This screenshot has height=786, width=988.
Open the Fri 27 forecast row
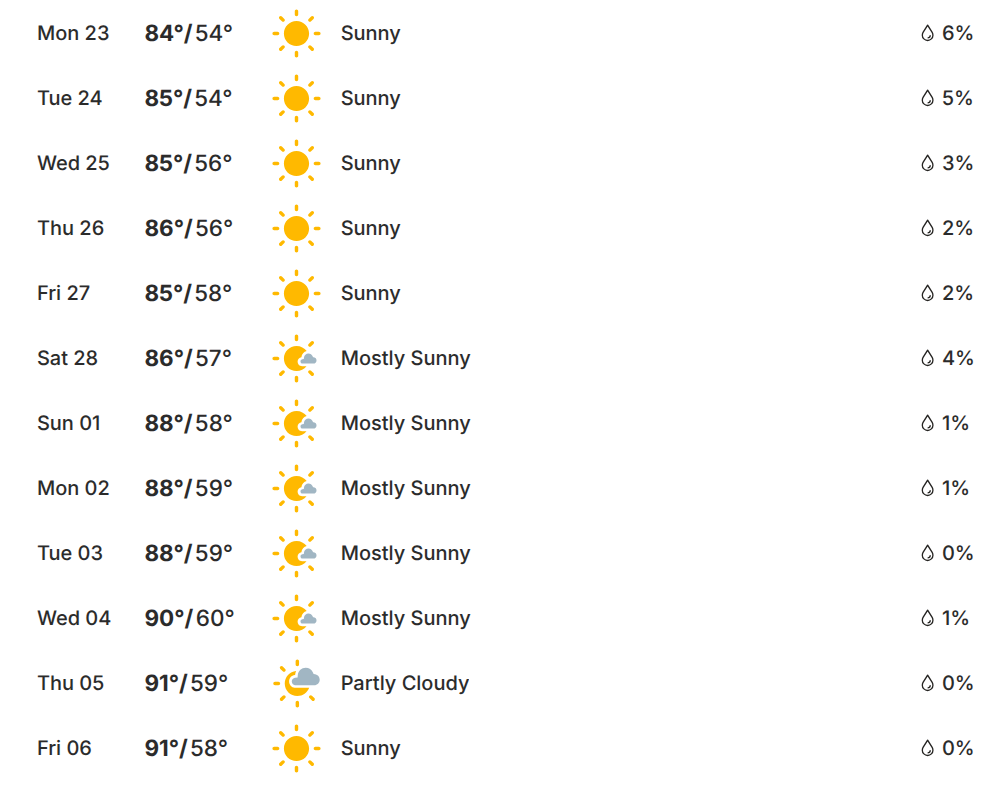64,293
